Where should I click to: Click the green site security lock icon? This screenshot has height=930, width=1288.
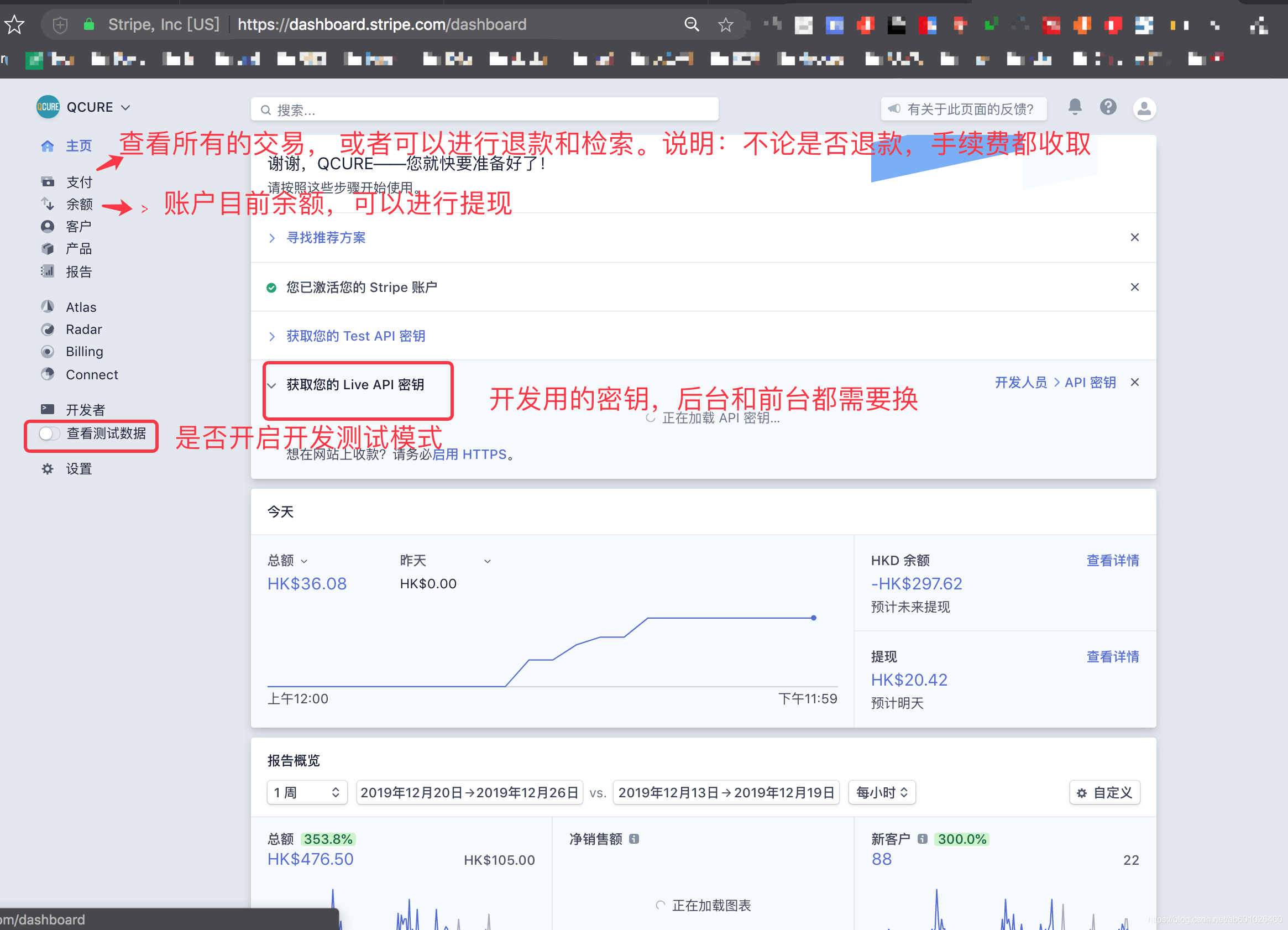88,24
